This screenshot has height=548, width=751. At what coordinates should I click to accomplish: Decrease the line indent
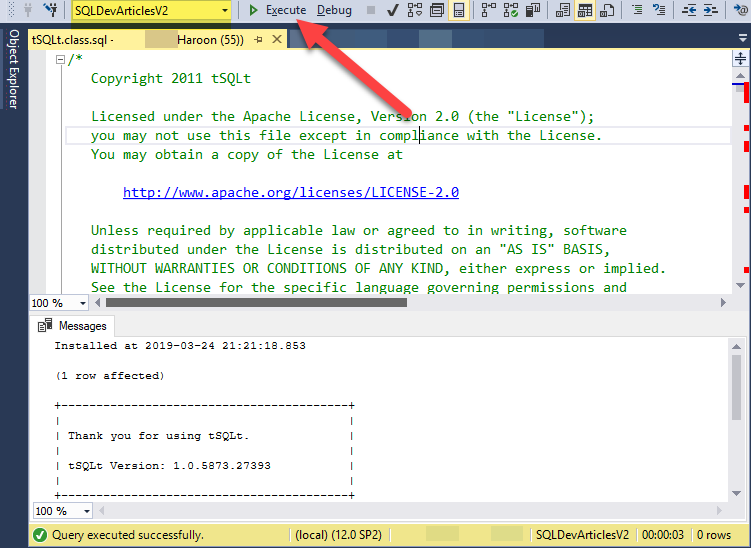[x=689, y=10]
